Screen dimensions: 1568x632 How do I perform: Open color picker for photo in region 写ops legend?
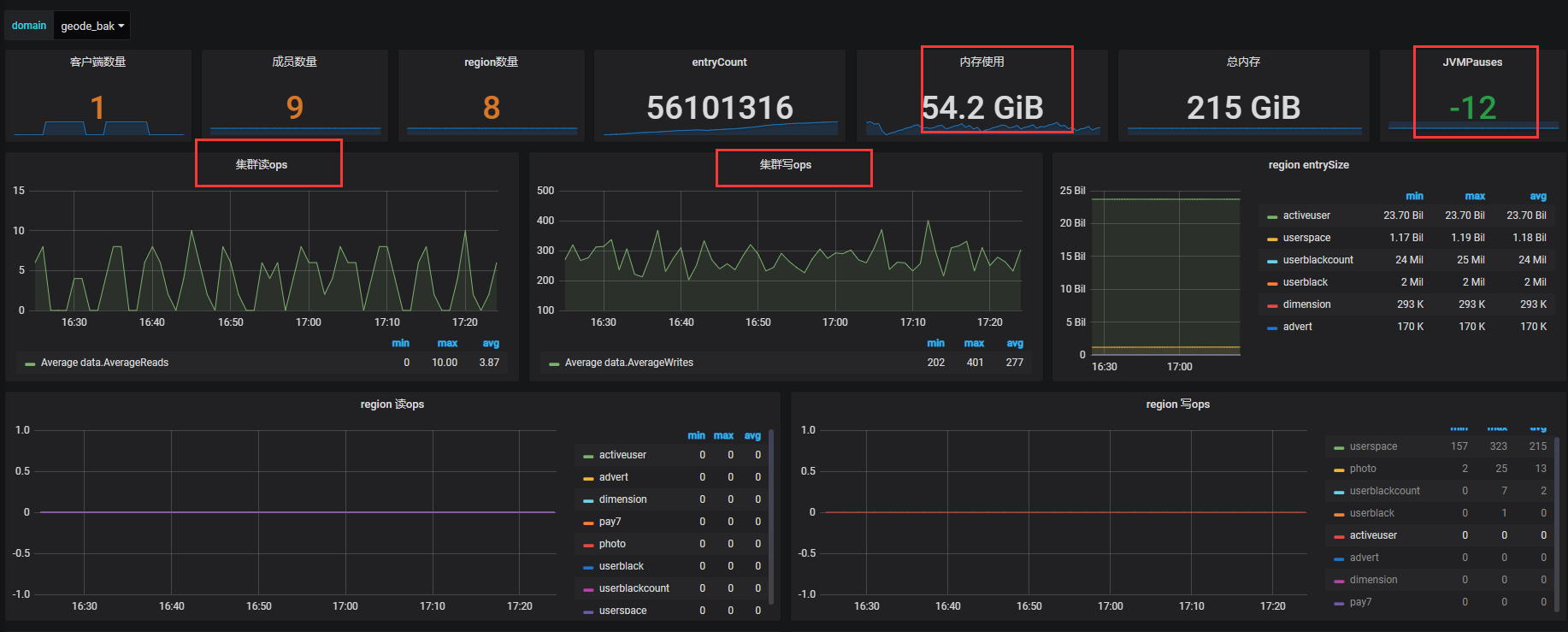[1339, 470]
